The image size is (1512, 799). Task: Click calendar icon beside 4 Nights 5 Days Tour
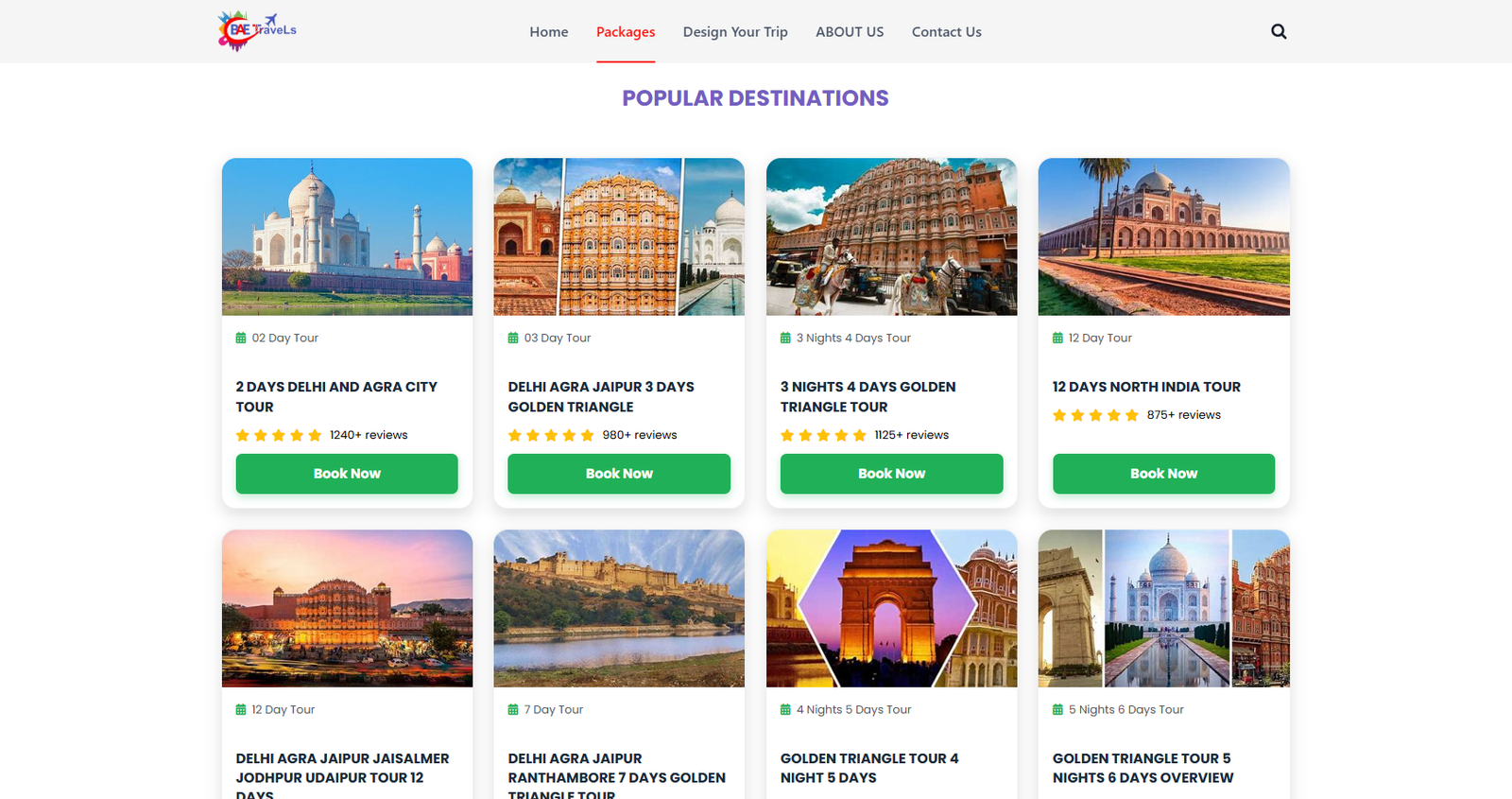[x=785, y=709]
